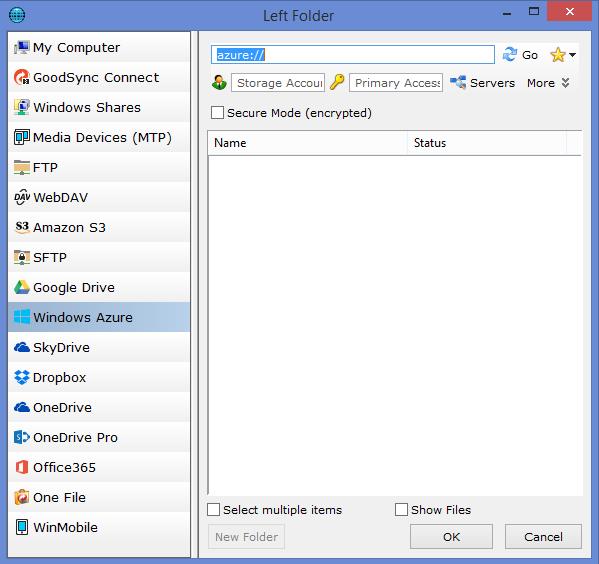The image size is (599, 564).
Task: Select My Computer in the location list
Action: pos(99,47)
